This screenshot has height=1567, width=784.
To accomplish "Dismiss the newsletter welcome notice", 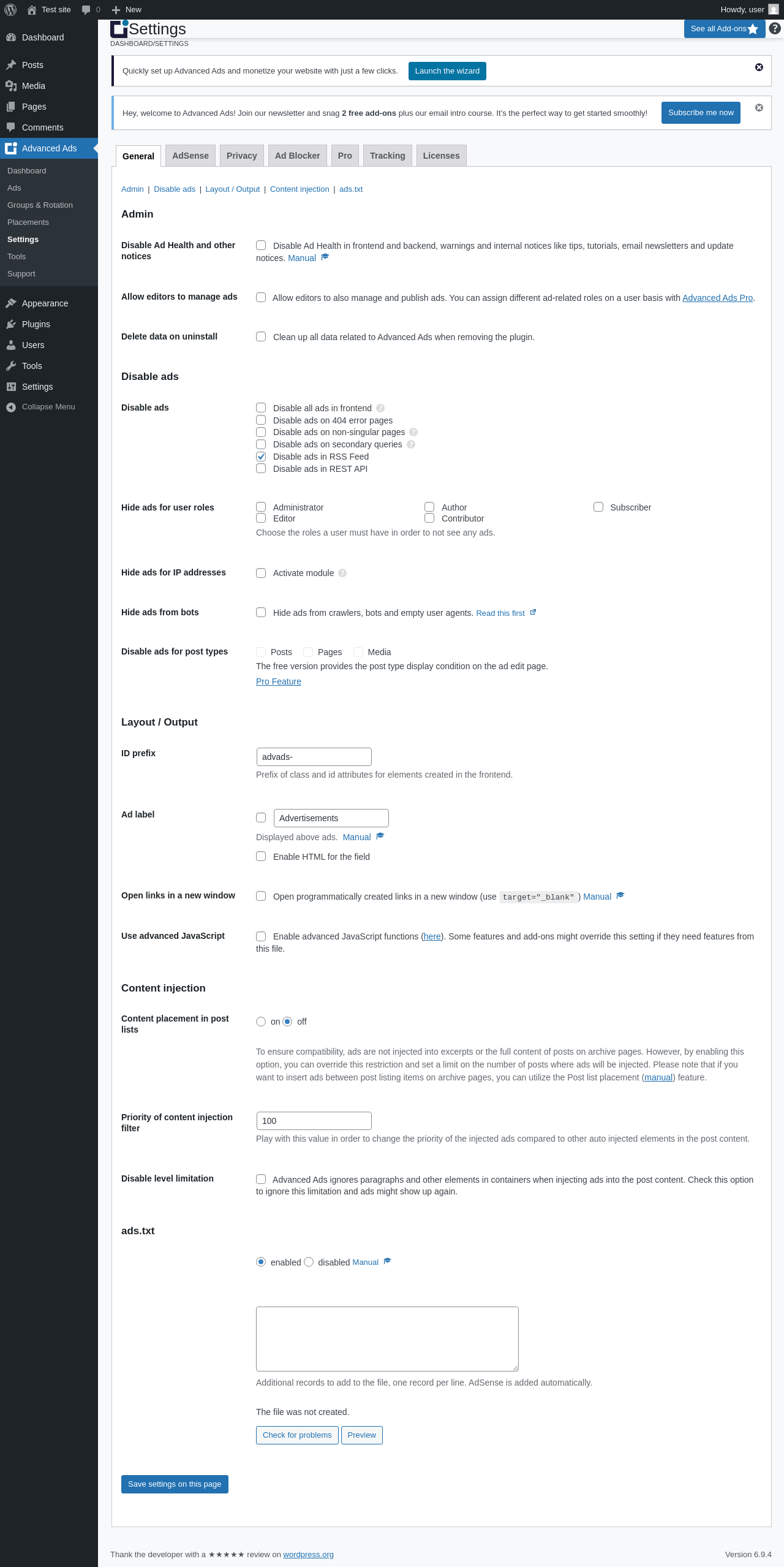I will coord(759,108).
